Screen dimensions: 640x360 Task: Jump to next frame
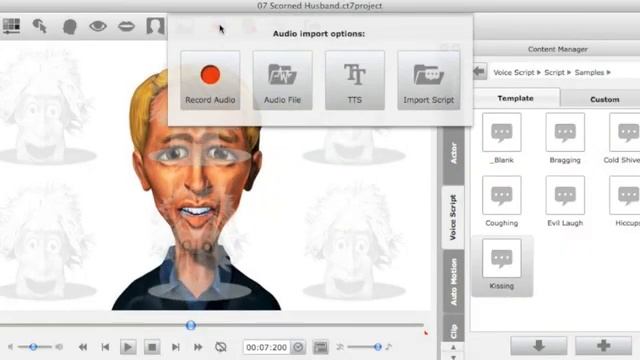tap(176, 347)
